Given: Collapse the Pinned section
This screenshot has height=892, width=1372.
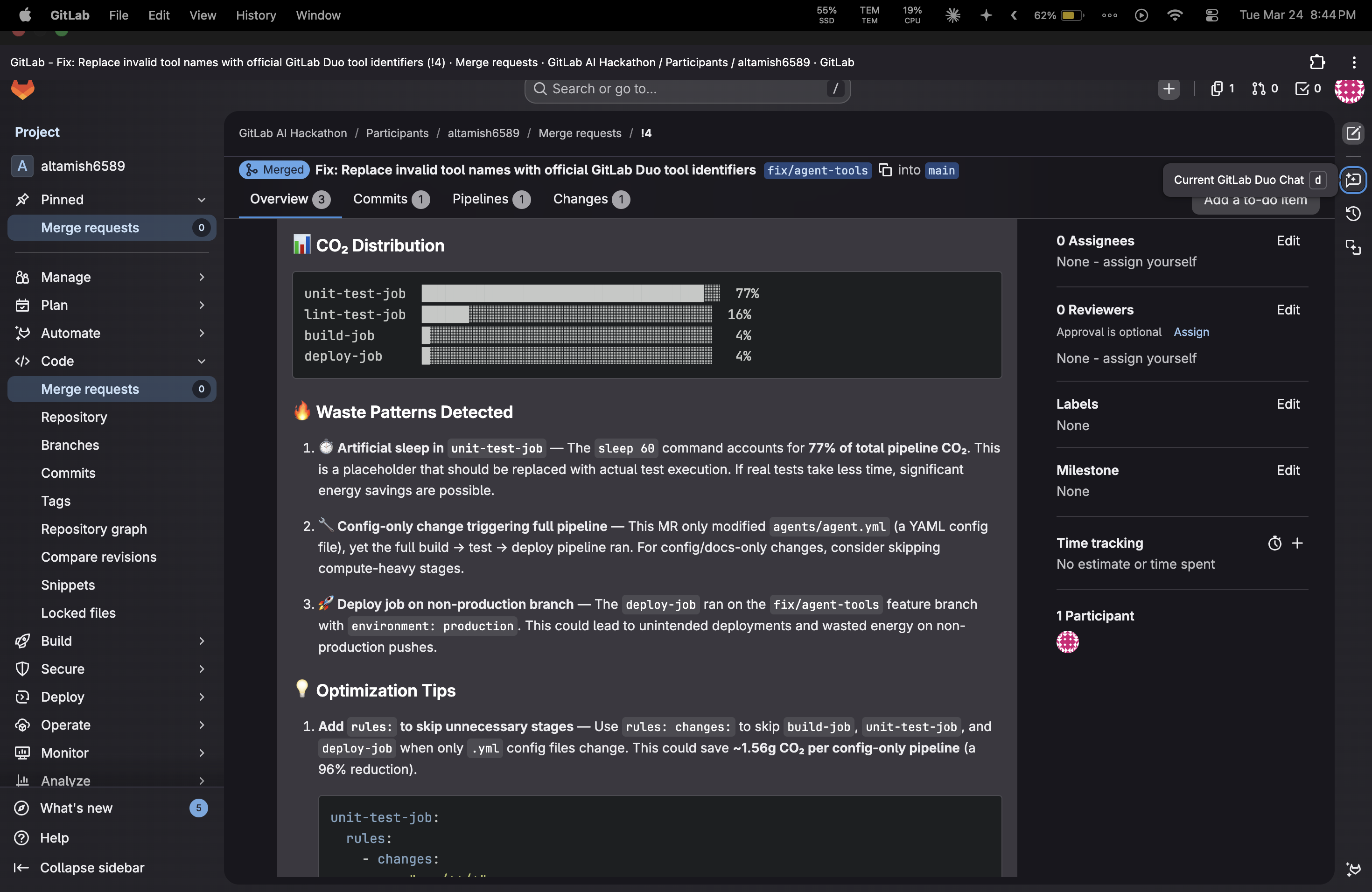Looking at the screenshot, I should [x=201, y=199].
